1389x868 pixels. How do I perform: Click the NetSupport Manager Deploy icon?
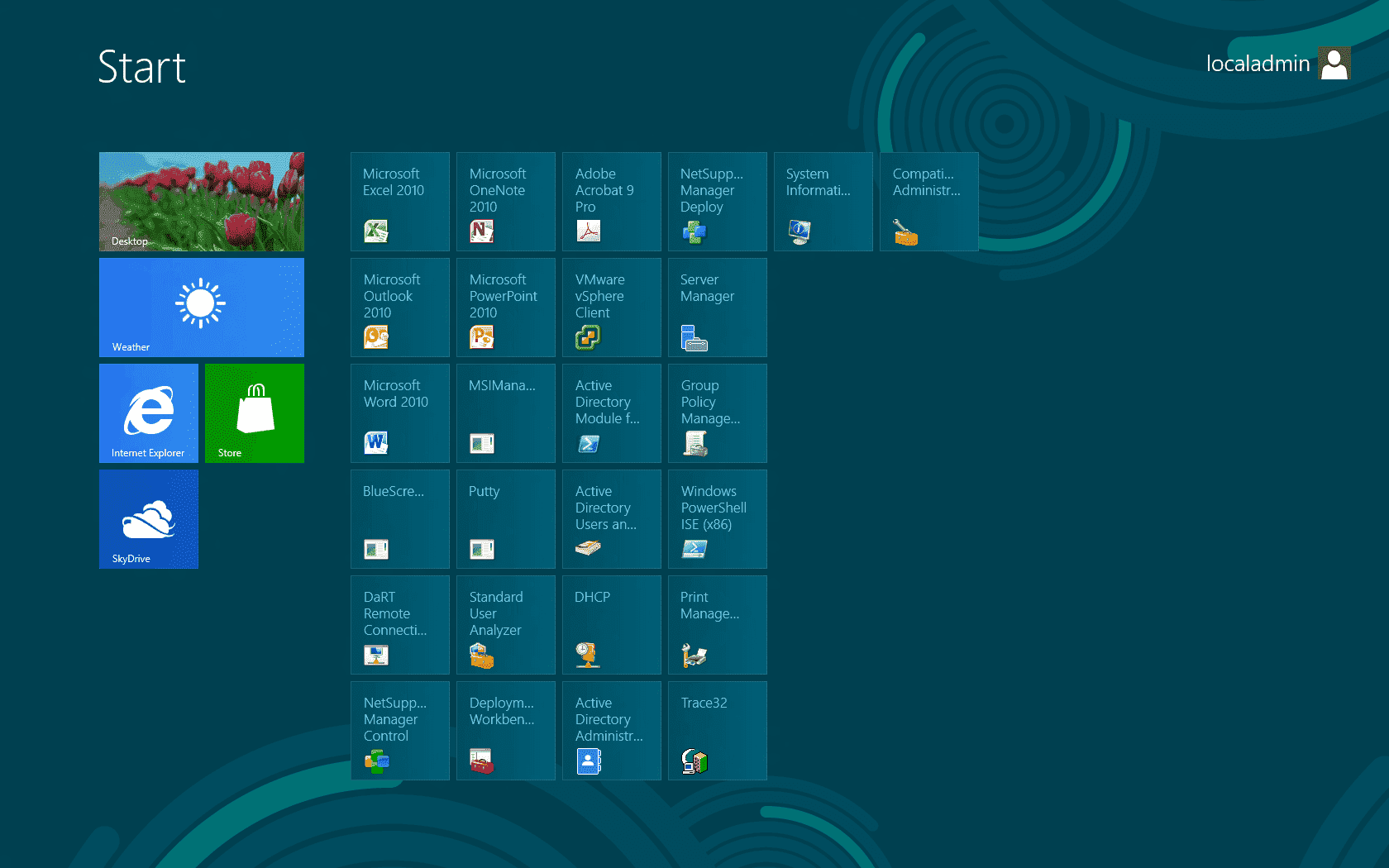click(694, 231)
